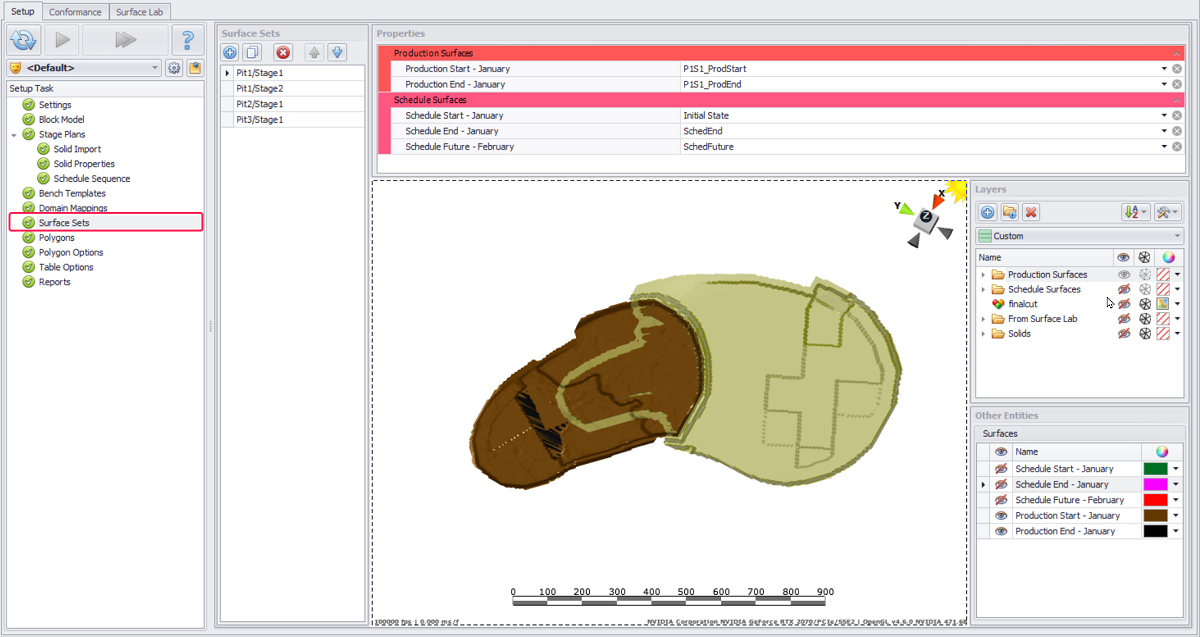Add a new surface set
Screen dimensions: 1200x637
point(230,52)
